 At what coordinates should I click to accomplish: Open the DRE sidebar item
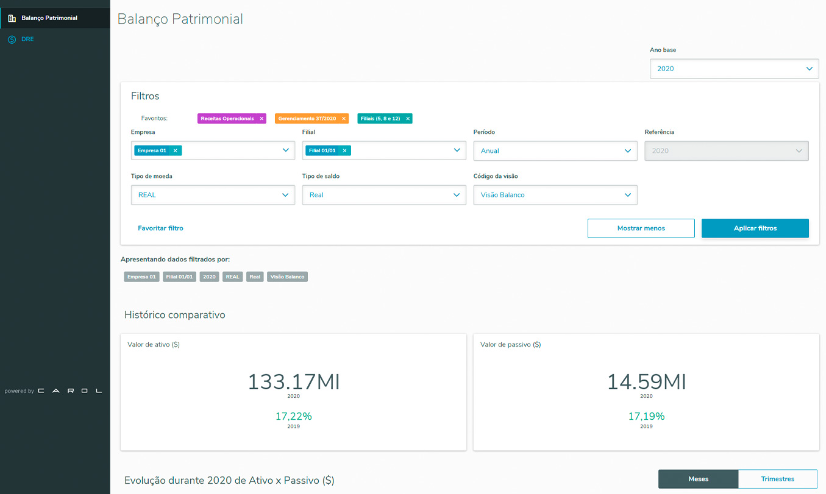point(27,39)
